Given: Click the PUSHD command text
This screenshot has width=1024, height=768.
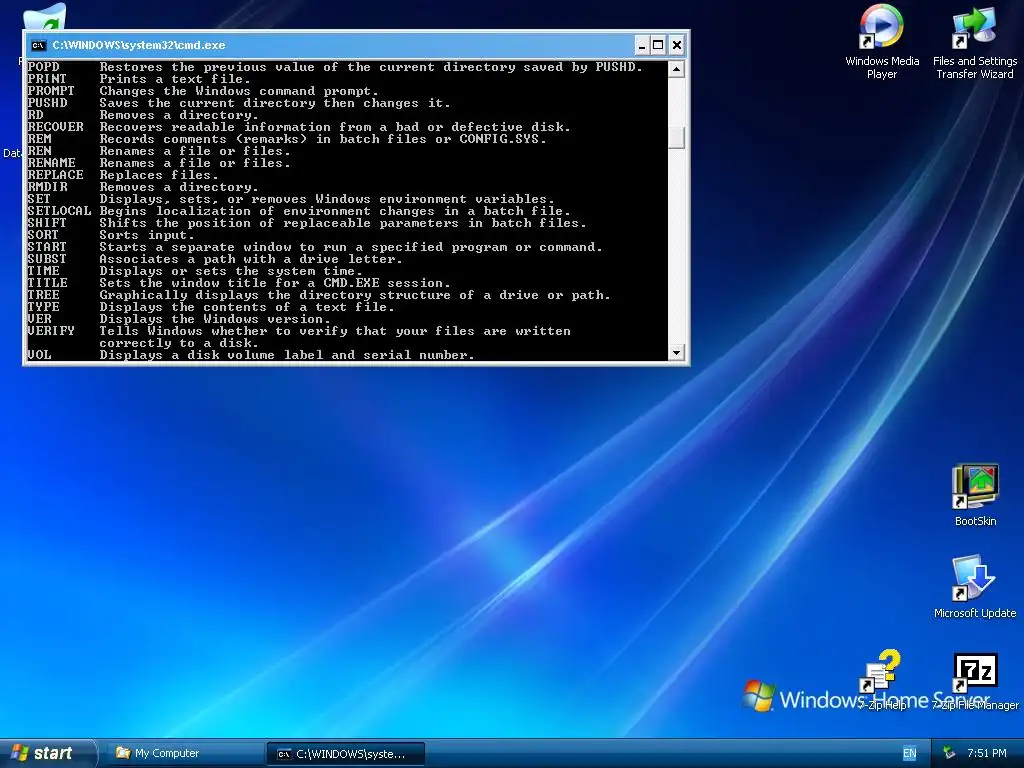Looking at the screenshot, I should click(47, 103).
